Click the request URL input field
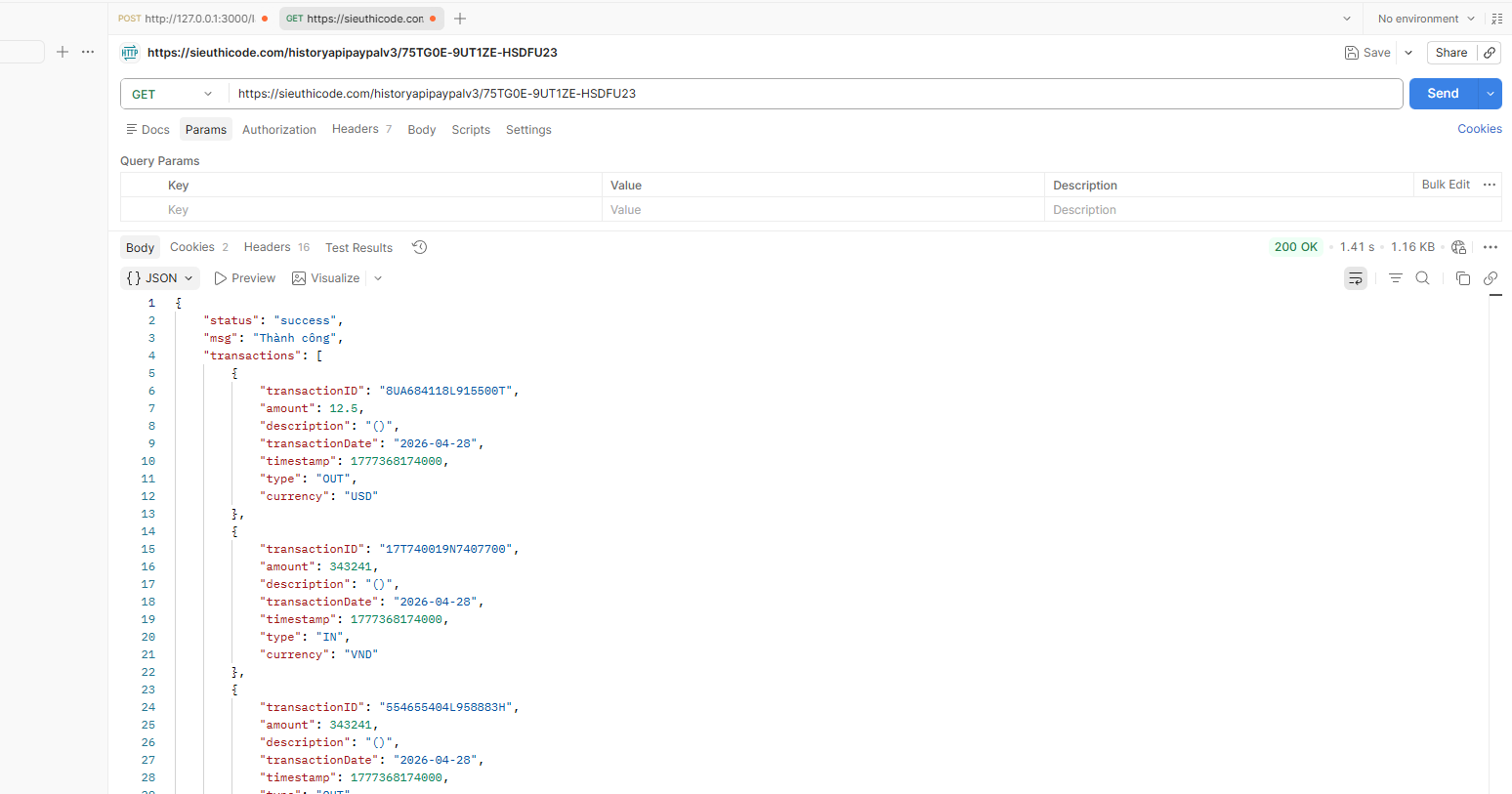 [x=817, y=94]
